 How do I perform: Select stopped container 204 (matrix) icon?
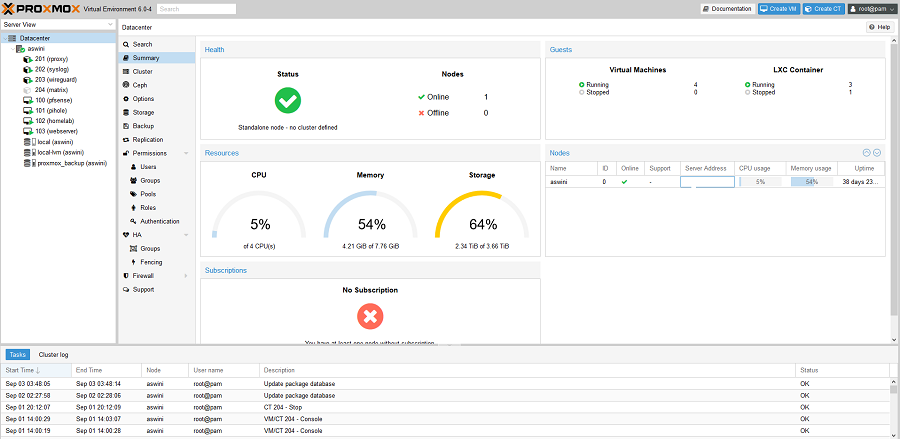pyautogui.click(x=27, y=90)
